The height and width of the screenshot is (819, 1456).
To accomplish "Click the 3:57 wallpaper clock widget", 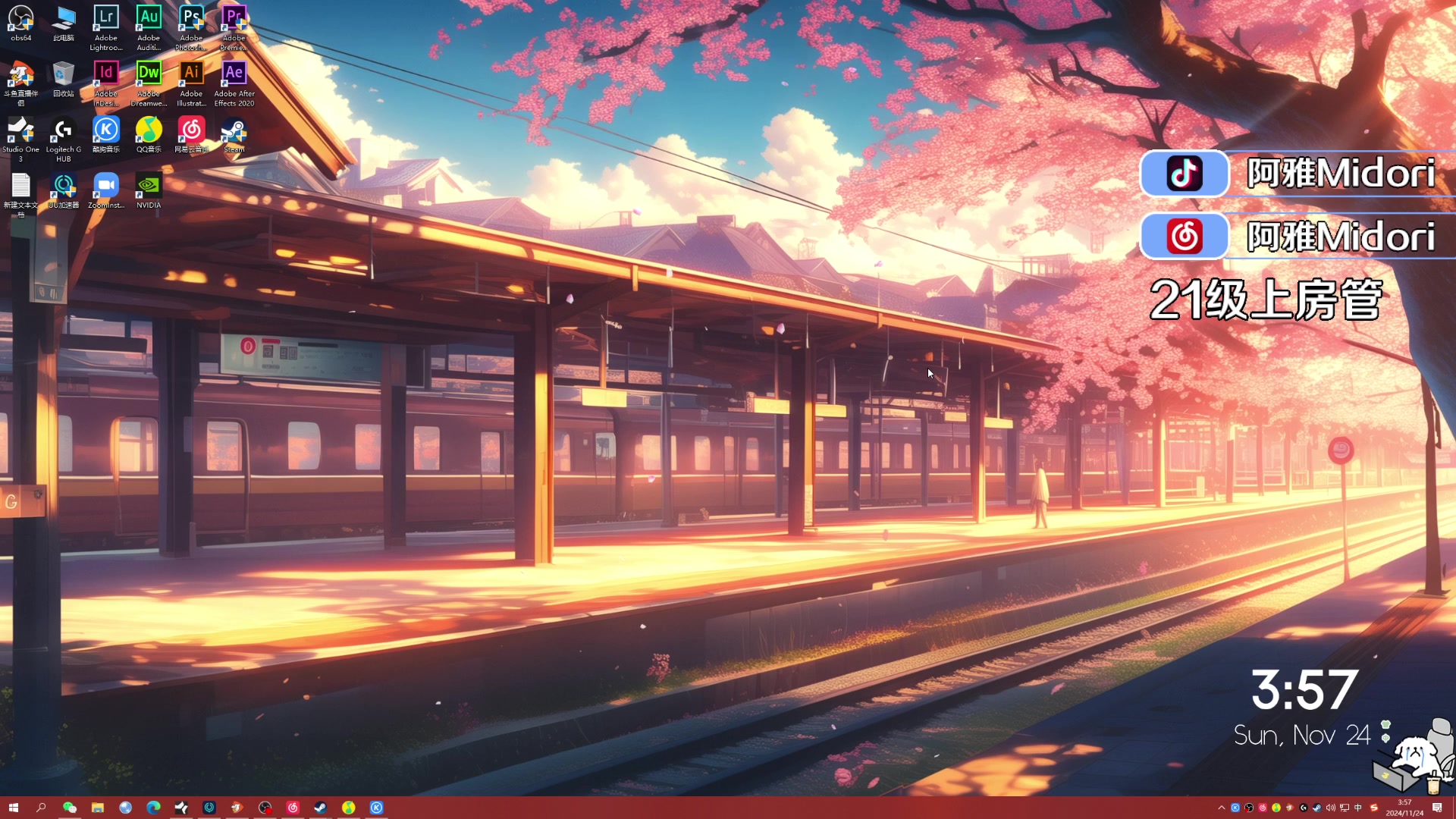I will coord(1304,690).
